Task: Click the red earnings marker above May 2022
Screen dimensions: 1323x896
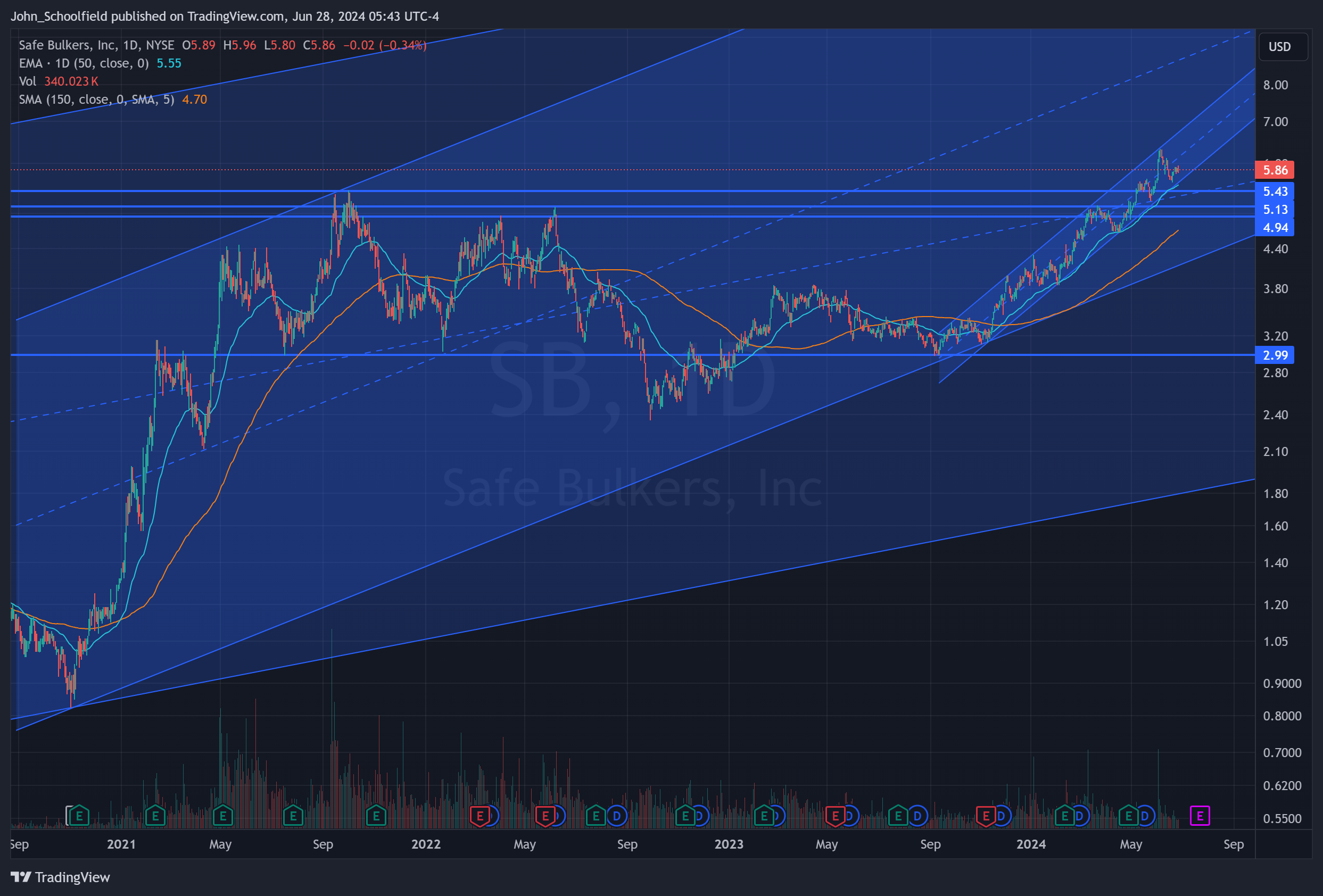Action: tap(545, 816)
